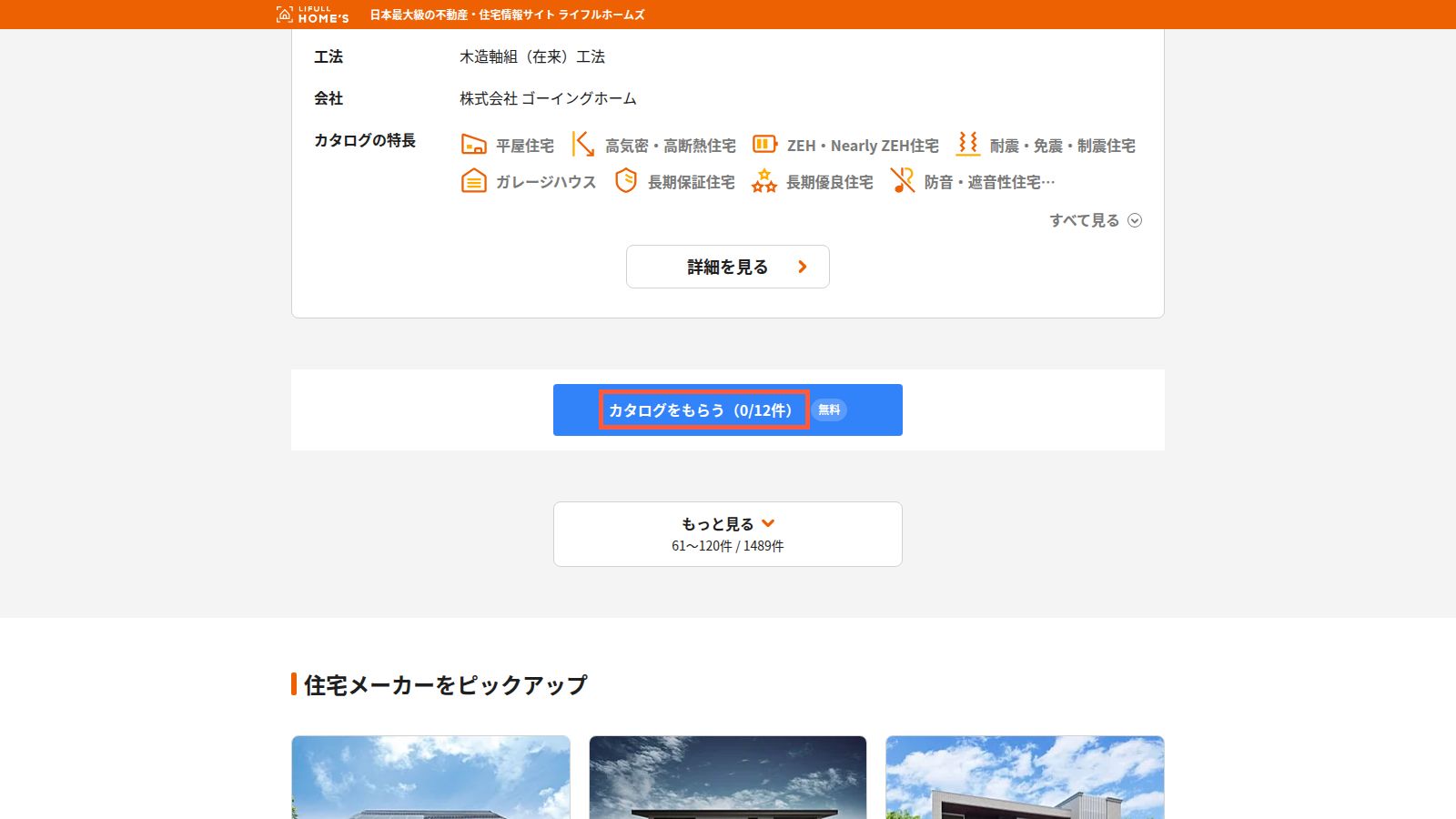This screenshot has width=1456, height=819.
Task: Open the right house maker thumbnail
Action: point(1025,777)
